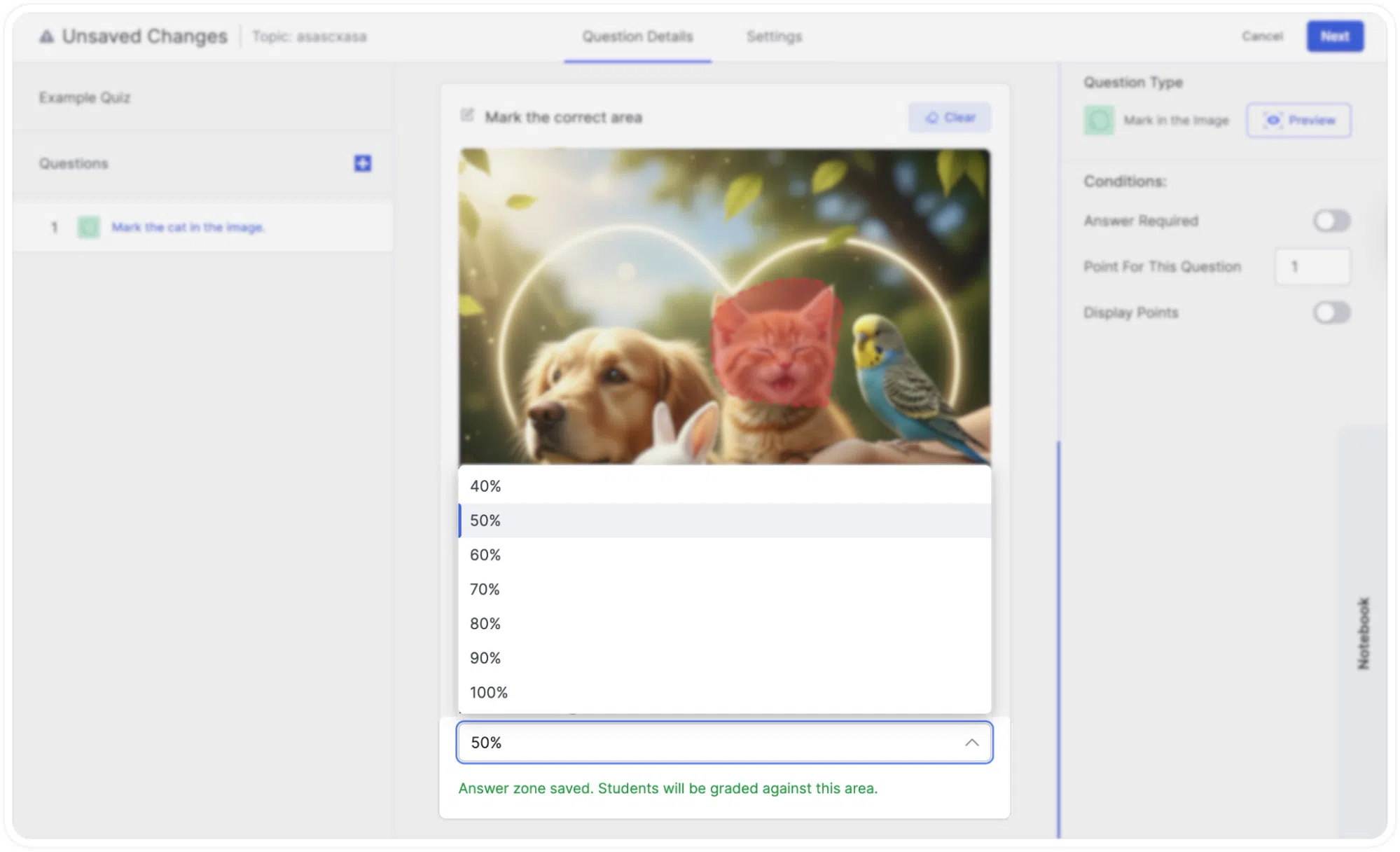Click the Unsaved Changes warning icon
The image size is (1400, 852).
[46, 36]
